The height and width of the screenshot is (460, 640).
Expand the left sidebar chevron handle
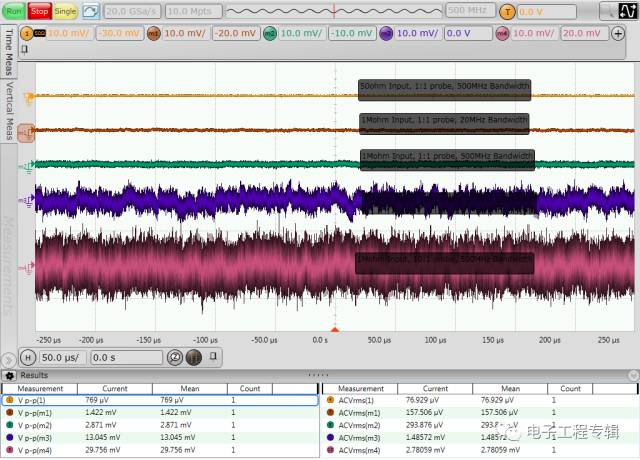coord(9,357)
